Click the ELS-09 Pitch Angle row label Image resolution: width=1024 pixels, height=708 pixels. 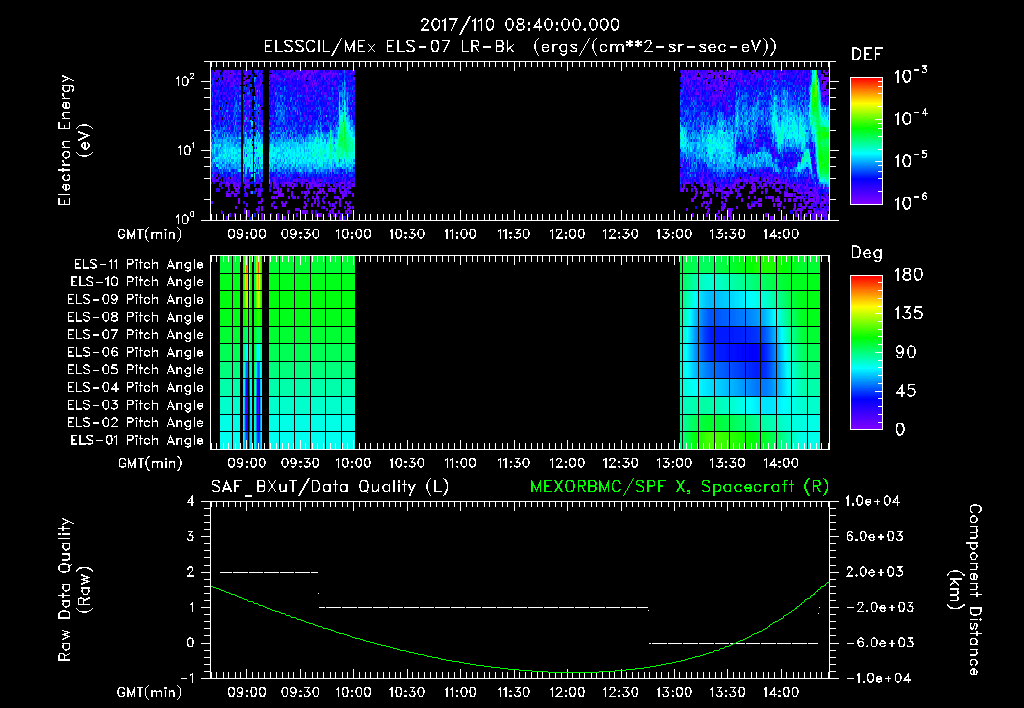tap(136, 300)
